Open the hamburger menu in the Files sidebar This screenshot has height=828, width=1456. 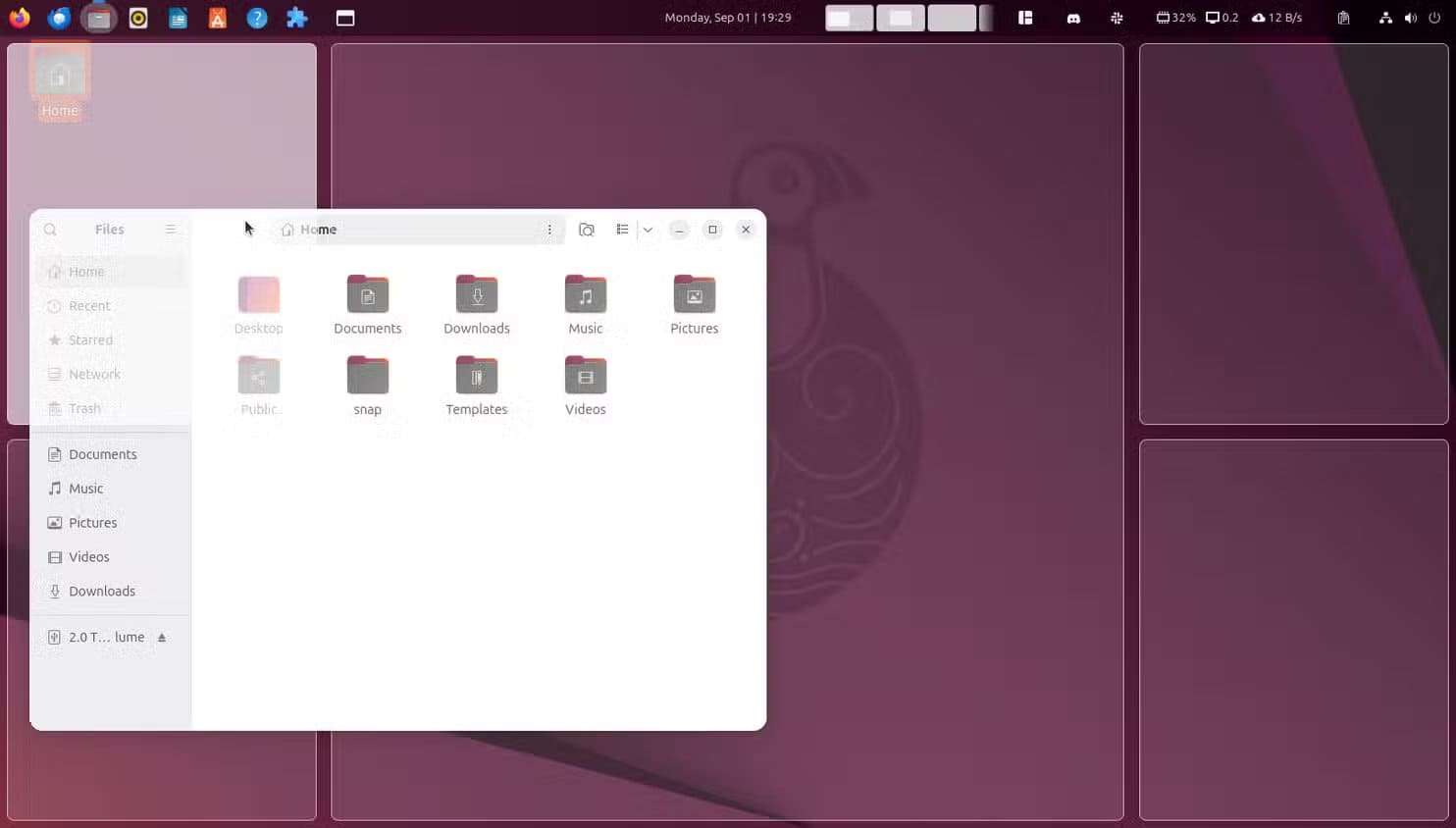coord(171,229)
